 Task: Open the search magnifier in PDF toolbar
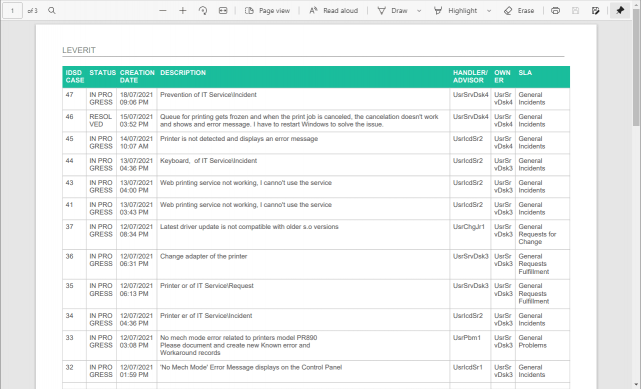click(x=52, y=11)
